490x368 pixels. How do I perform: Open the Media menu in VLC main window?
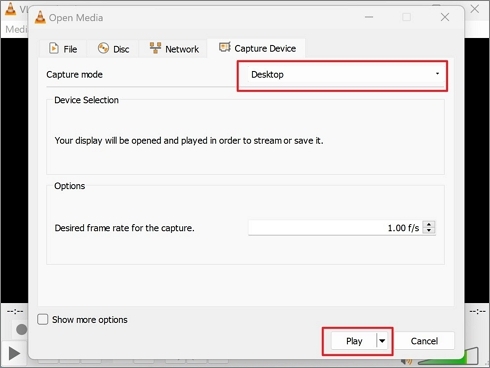click(16, 29)
